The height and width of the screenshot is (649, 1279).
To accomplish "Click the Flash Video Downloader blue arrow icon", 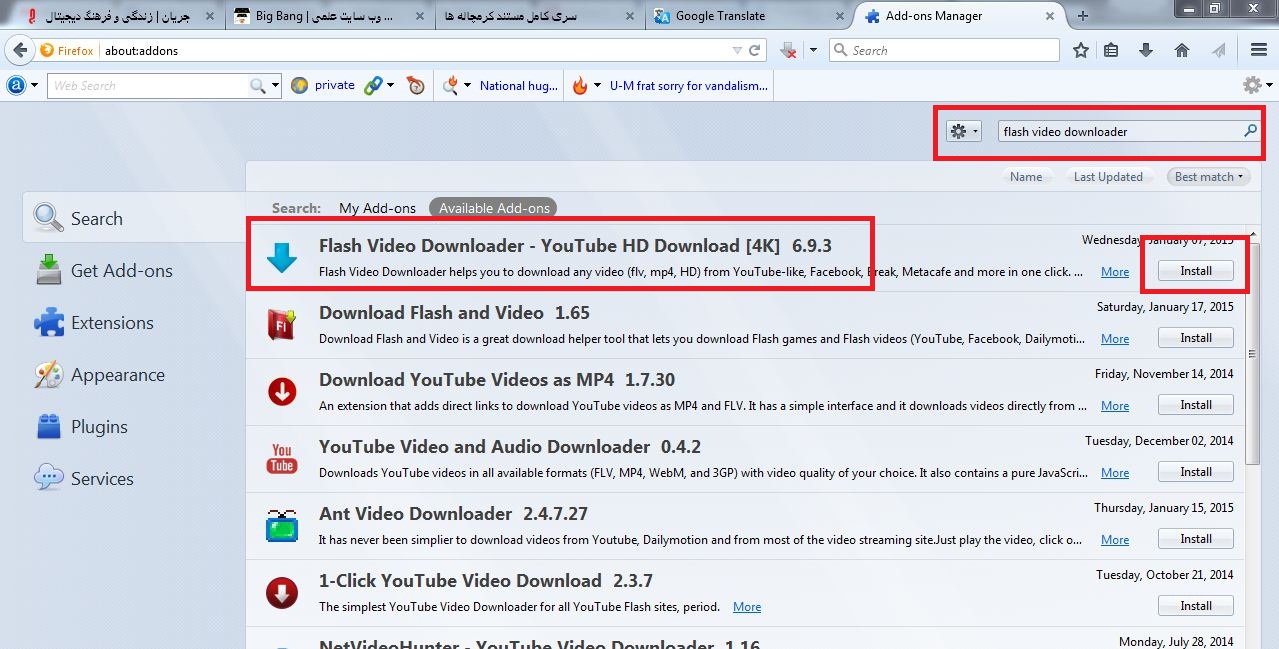I will point(282,258).
